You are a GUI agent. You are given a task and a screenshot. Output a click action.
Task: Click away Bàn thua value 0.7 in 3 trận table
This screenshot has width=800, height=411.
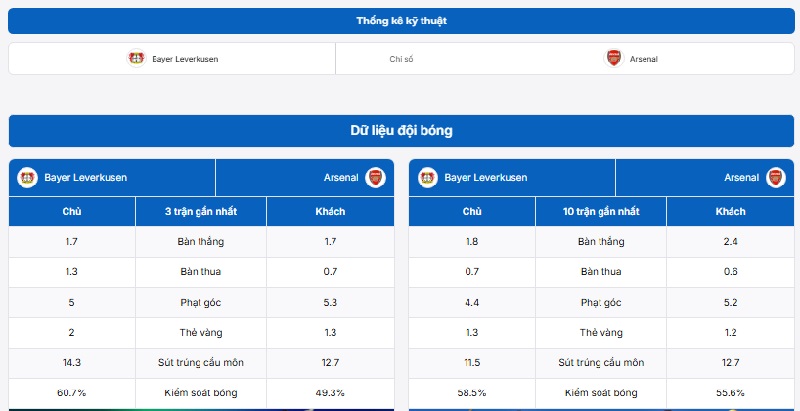330,272
